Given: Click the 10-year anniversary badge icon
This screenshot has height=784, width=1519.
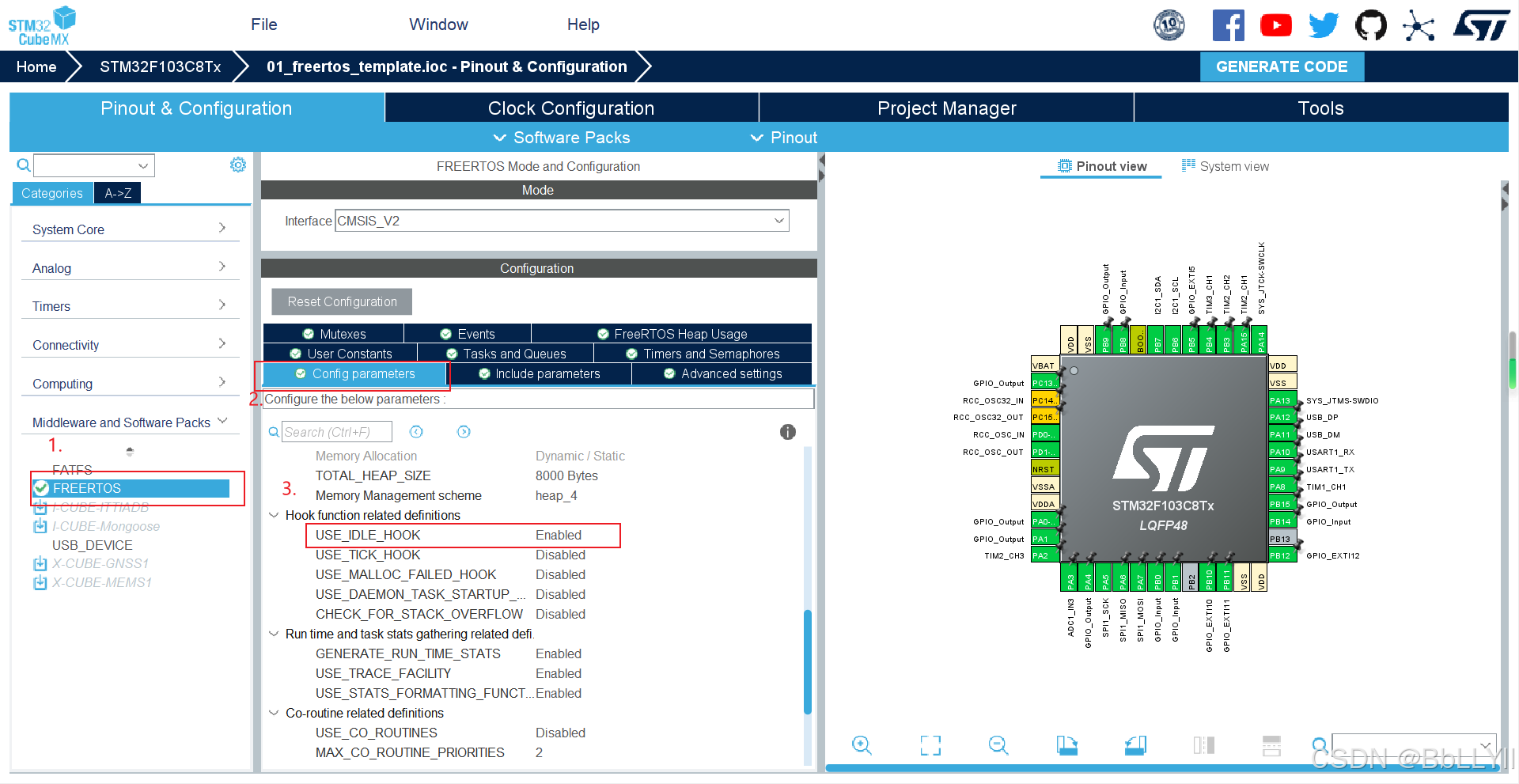Looking at the screenshot, I should (1169, 25).
